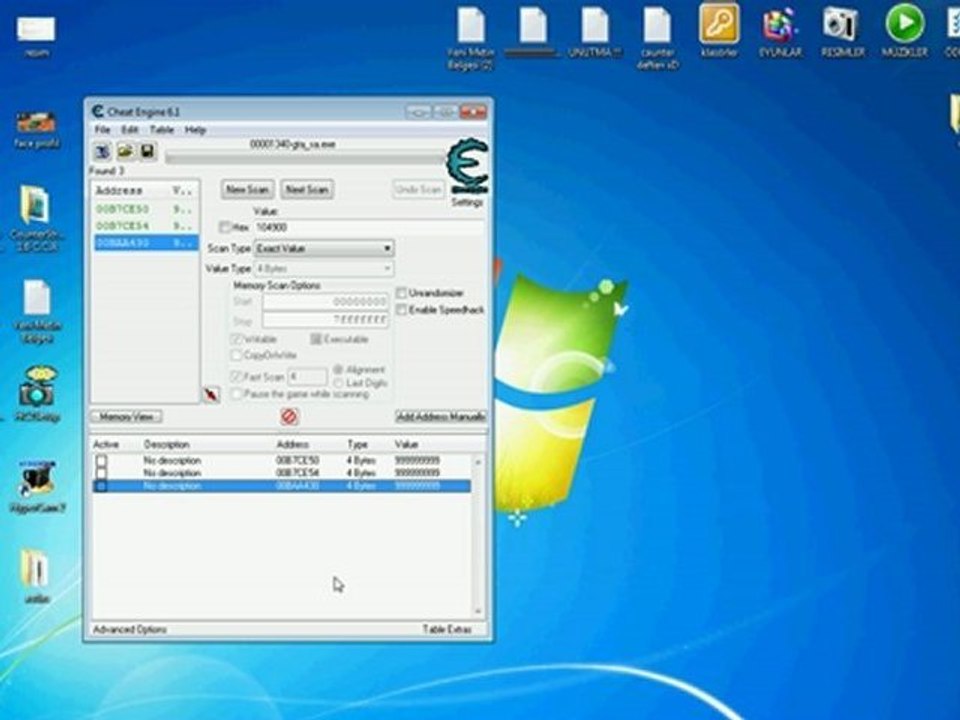
Task: Select the face profil desktop icon
Action: tap(37, 130)
